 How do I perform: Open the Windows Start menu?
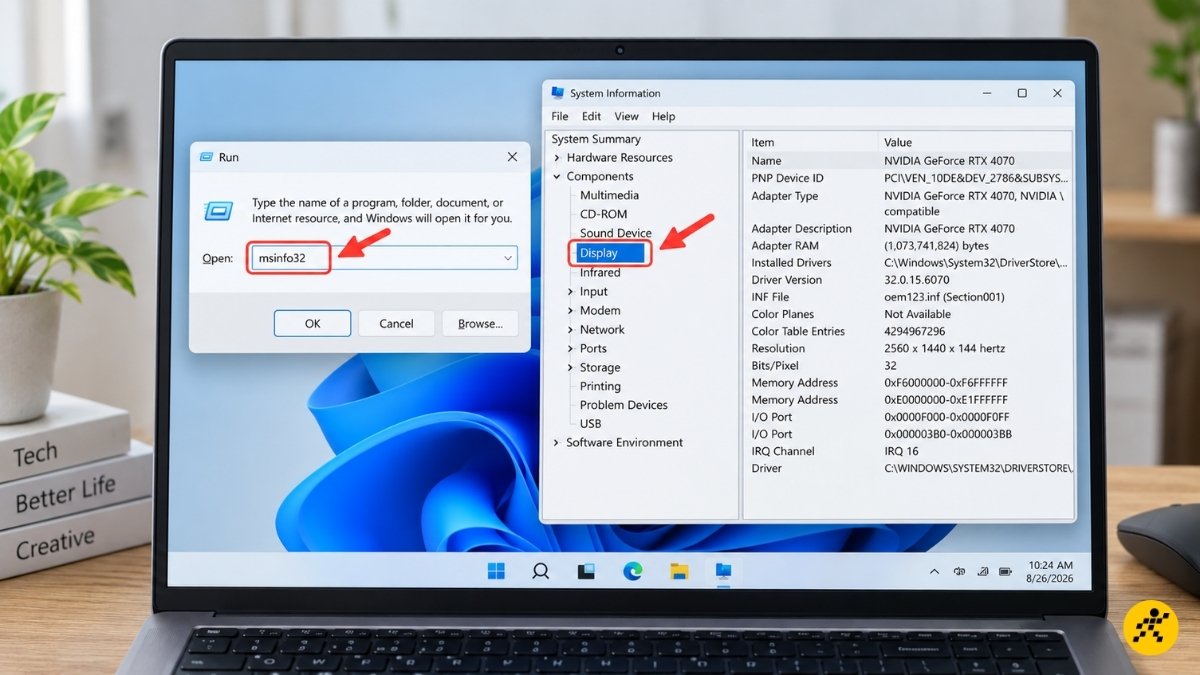496,571
